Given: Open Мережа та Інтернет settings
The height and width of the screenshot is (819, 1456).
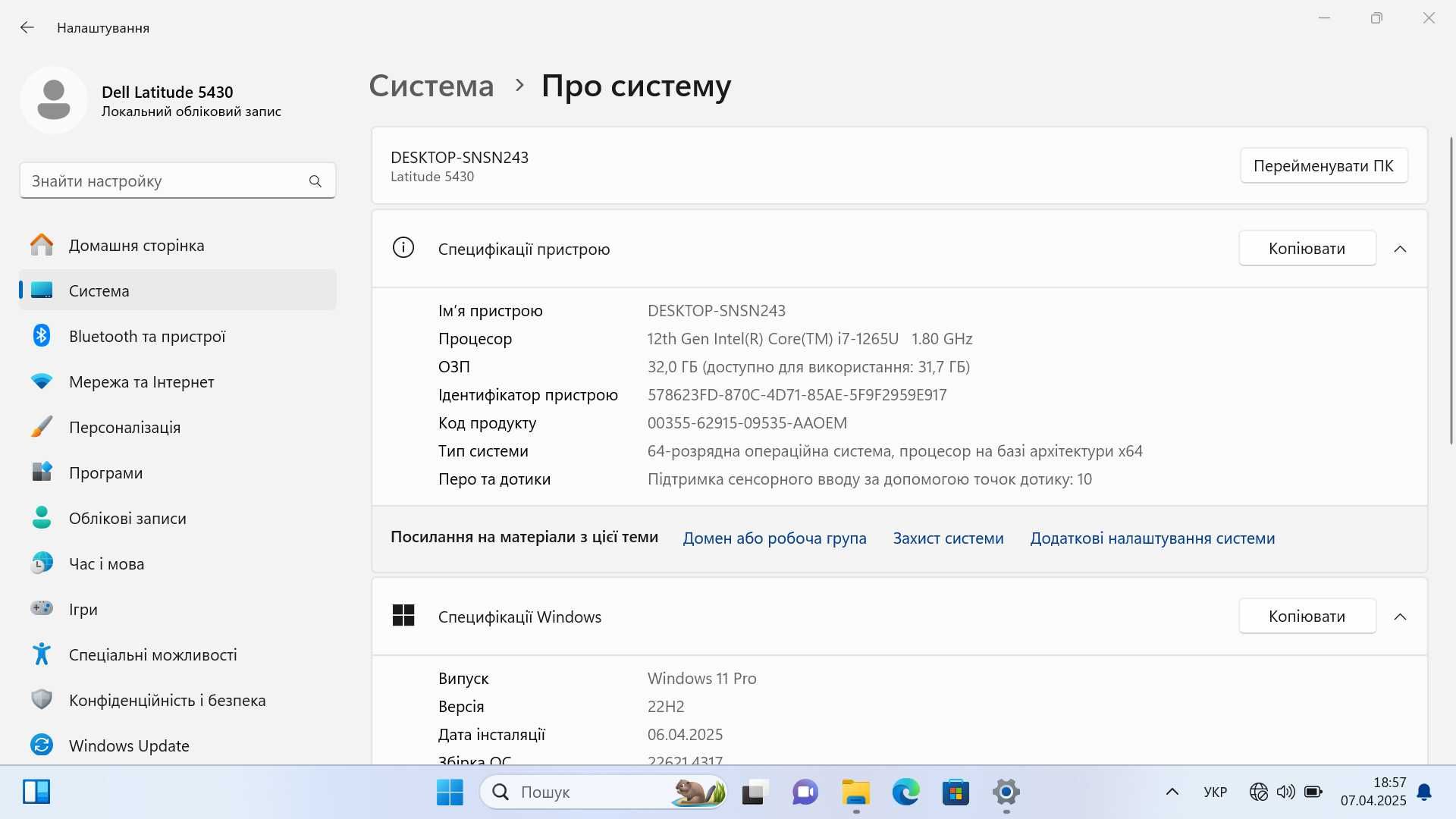Looking at the screenshot, I should (177, 381).
